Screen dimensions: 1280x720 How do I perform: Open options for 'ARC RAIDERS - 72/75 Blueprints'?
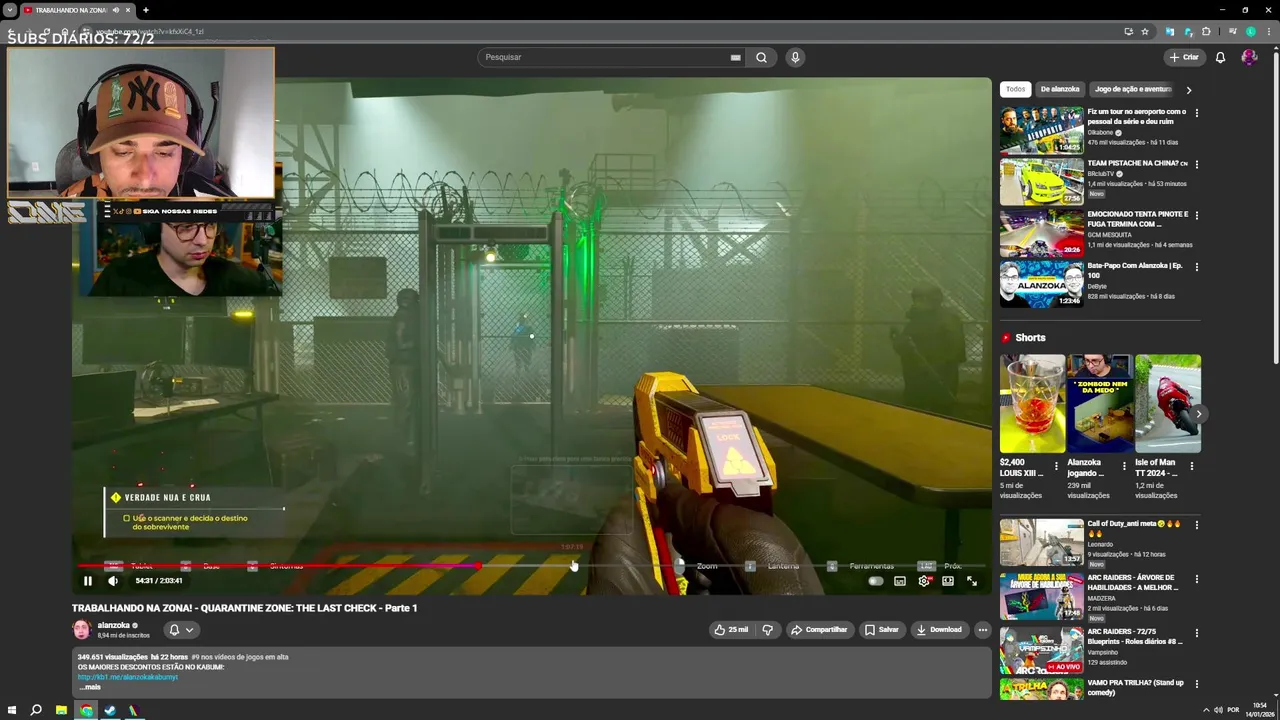[1197, 634]
